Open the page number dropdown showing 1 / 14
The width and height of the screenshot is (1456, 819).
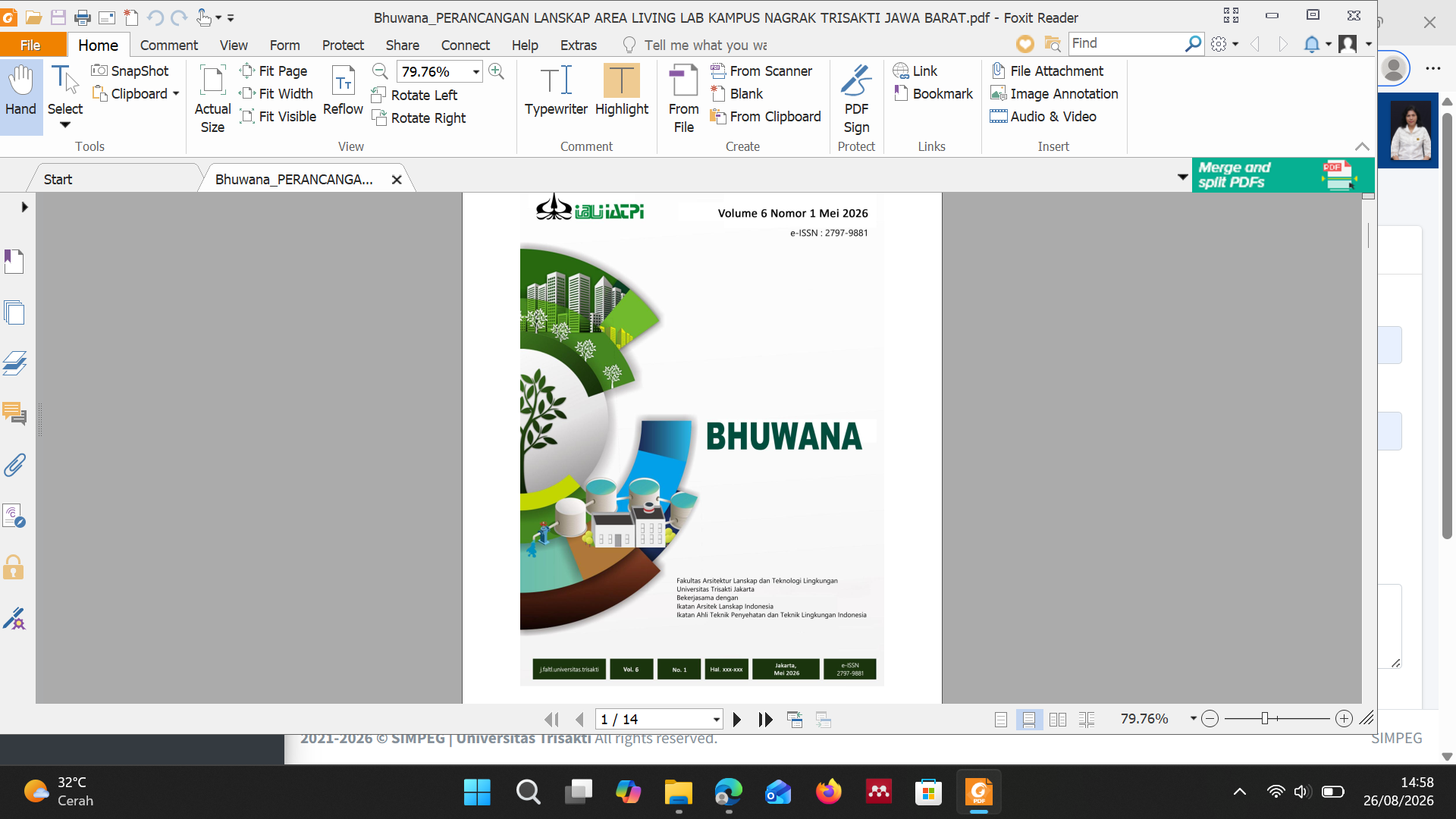[716, 719]
